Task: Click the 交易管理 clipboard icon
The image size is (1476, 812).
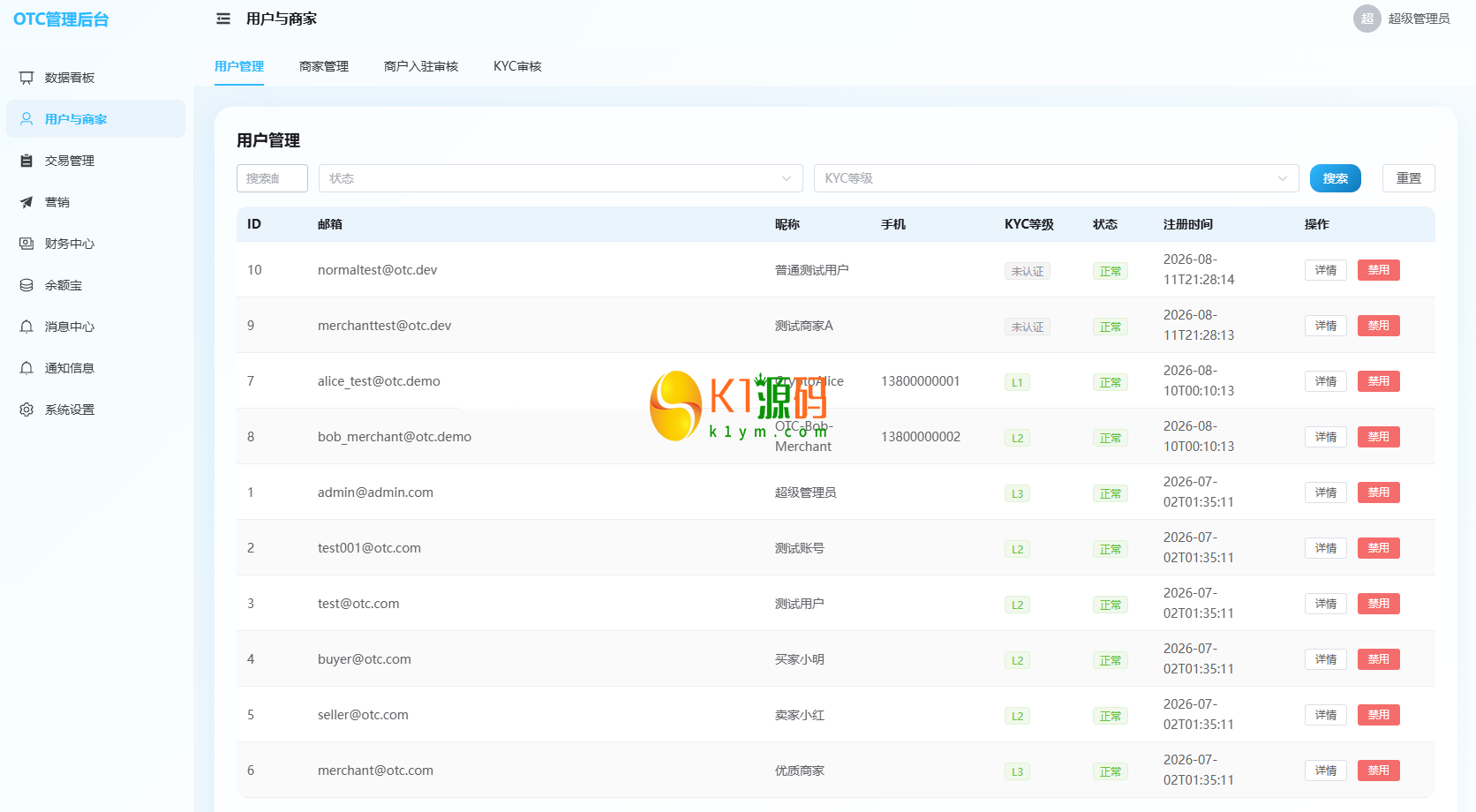Action: (x=26, y=161)
